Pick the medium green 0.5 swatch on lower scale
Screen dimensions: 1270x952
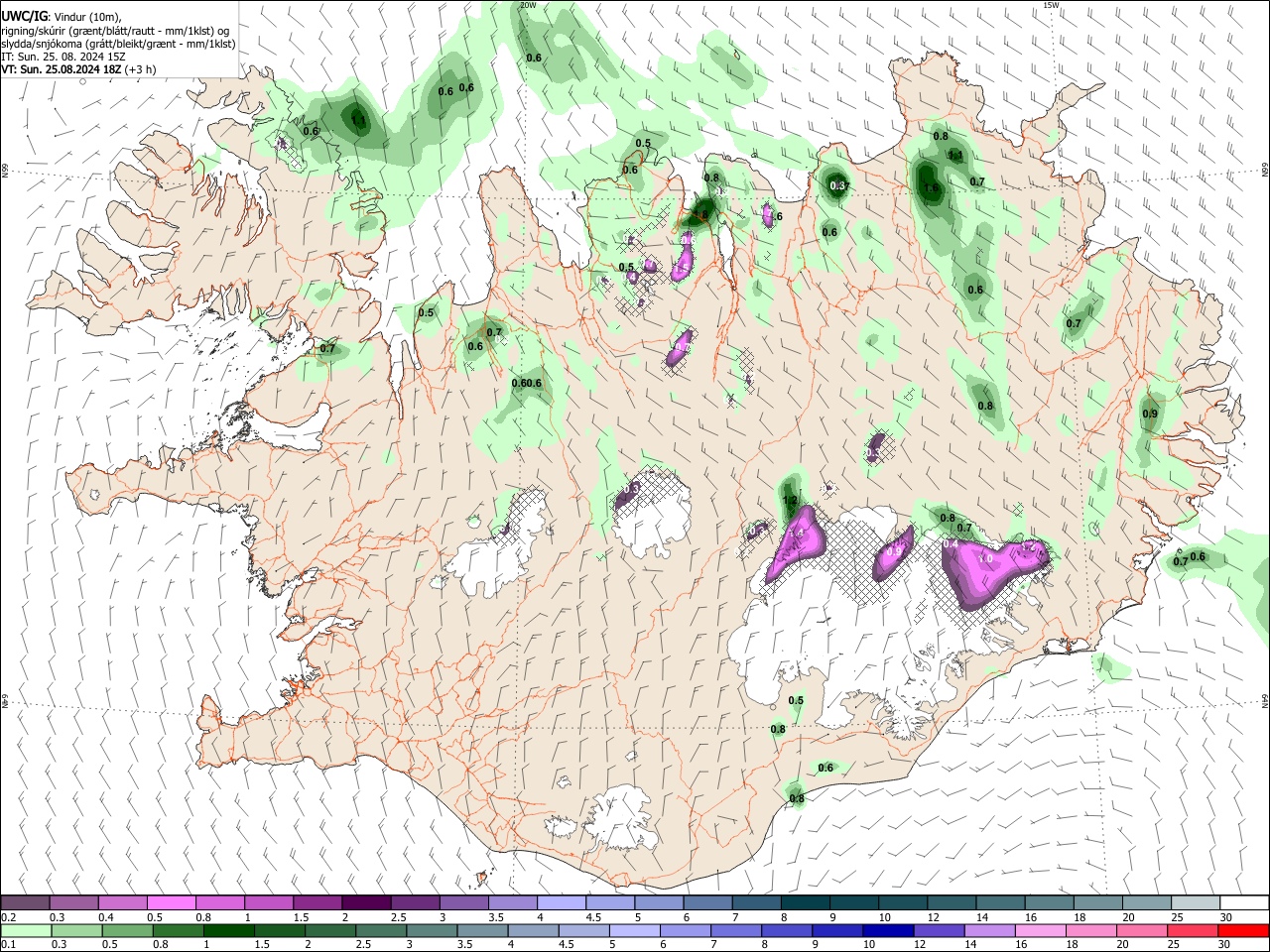pyautogui.click(x=127, y=930)
